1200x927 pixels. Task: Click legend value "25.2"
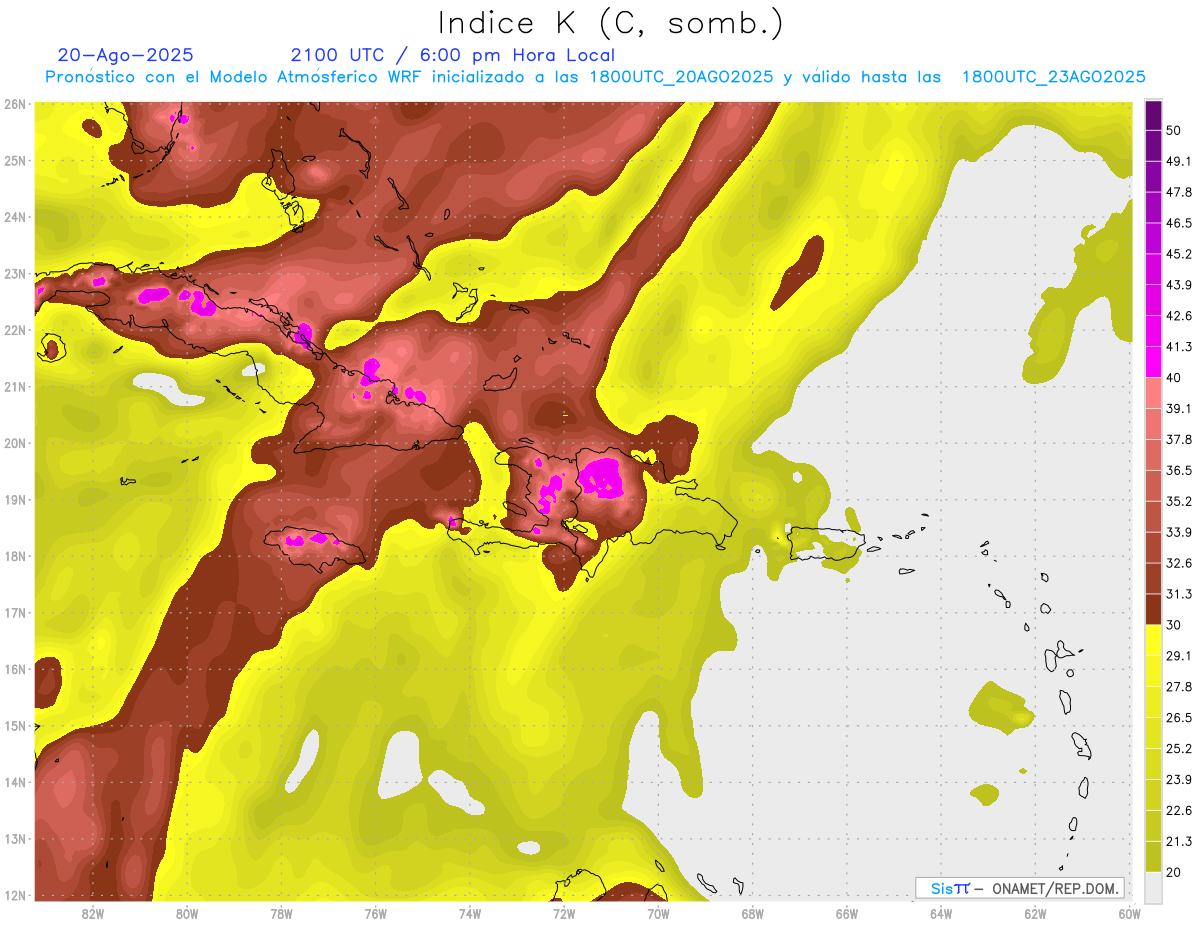coord(1179,749)
